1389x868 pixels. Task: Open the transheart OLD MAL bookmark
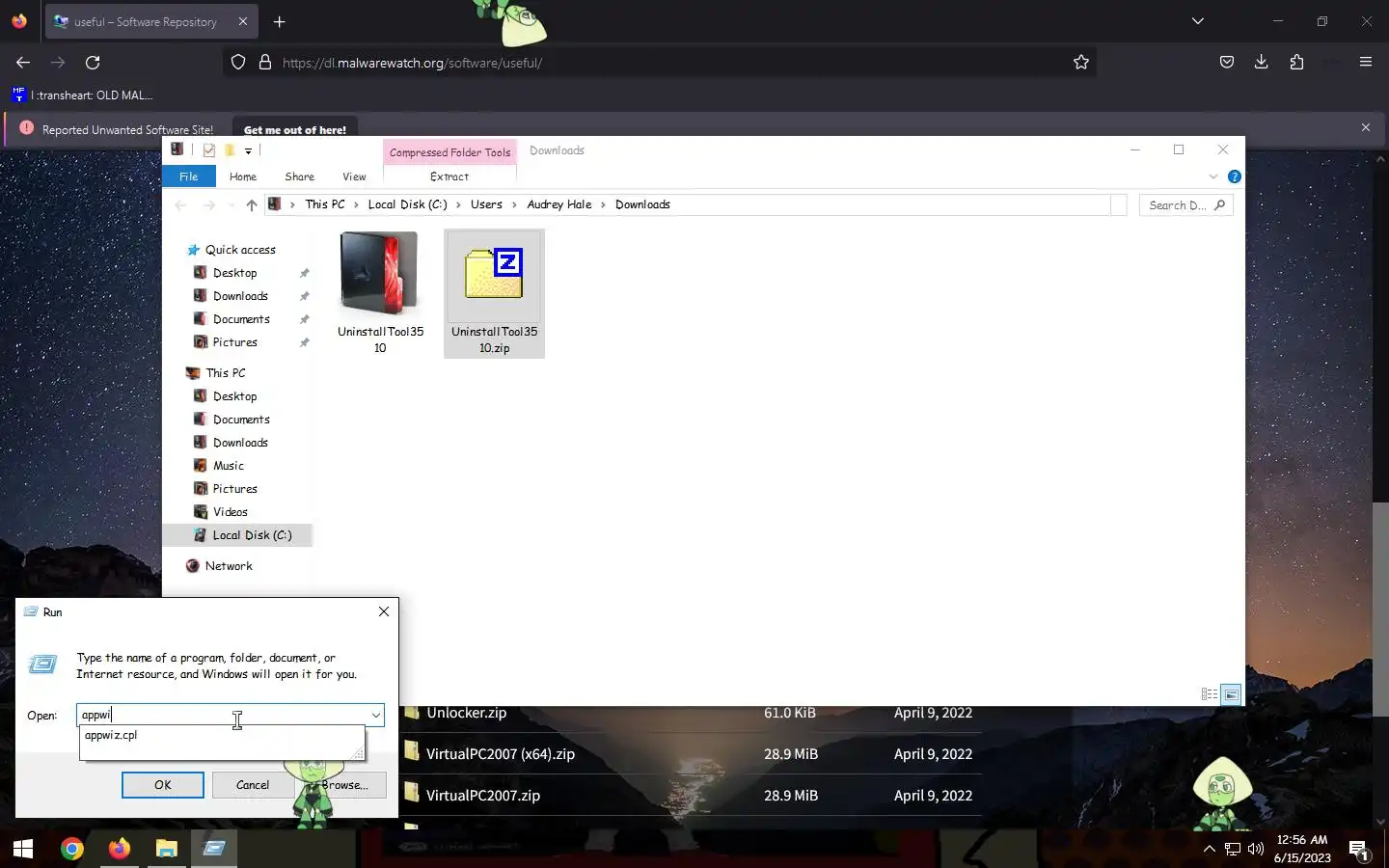click(x=82, y=95)
